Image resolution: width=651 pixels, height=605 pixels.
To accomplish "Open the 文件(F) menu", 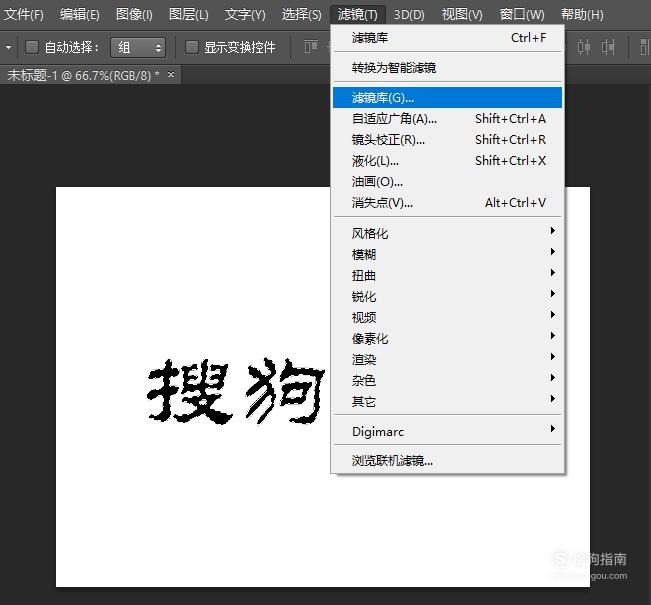I will 24,15.
